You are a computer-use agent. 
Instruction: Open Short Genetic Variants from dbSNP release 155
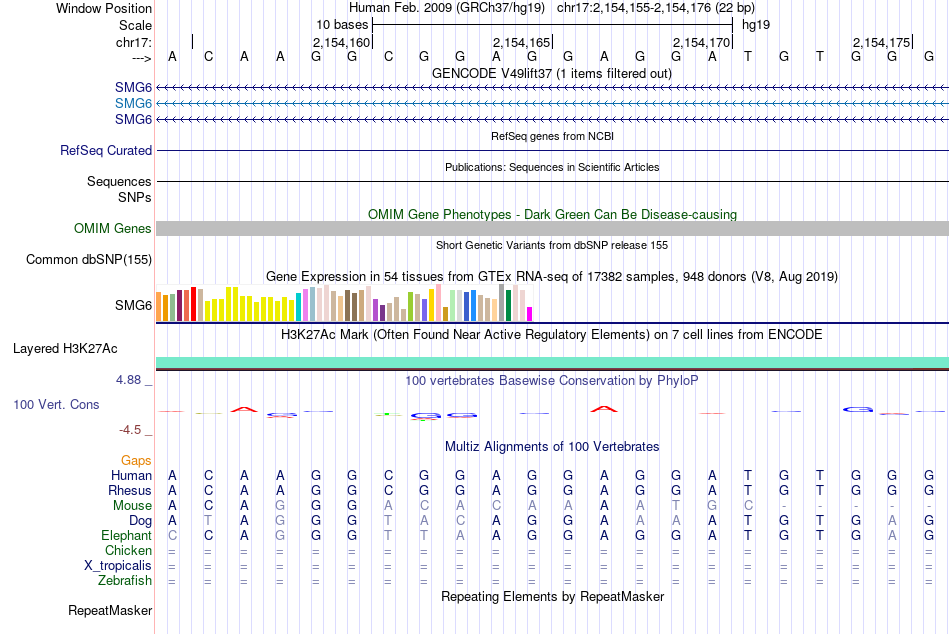552,245
